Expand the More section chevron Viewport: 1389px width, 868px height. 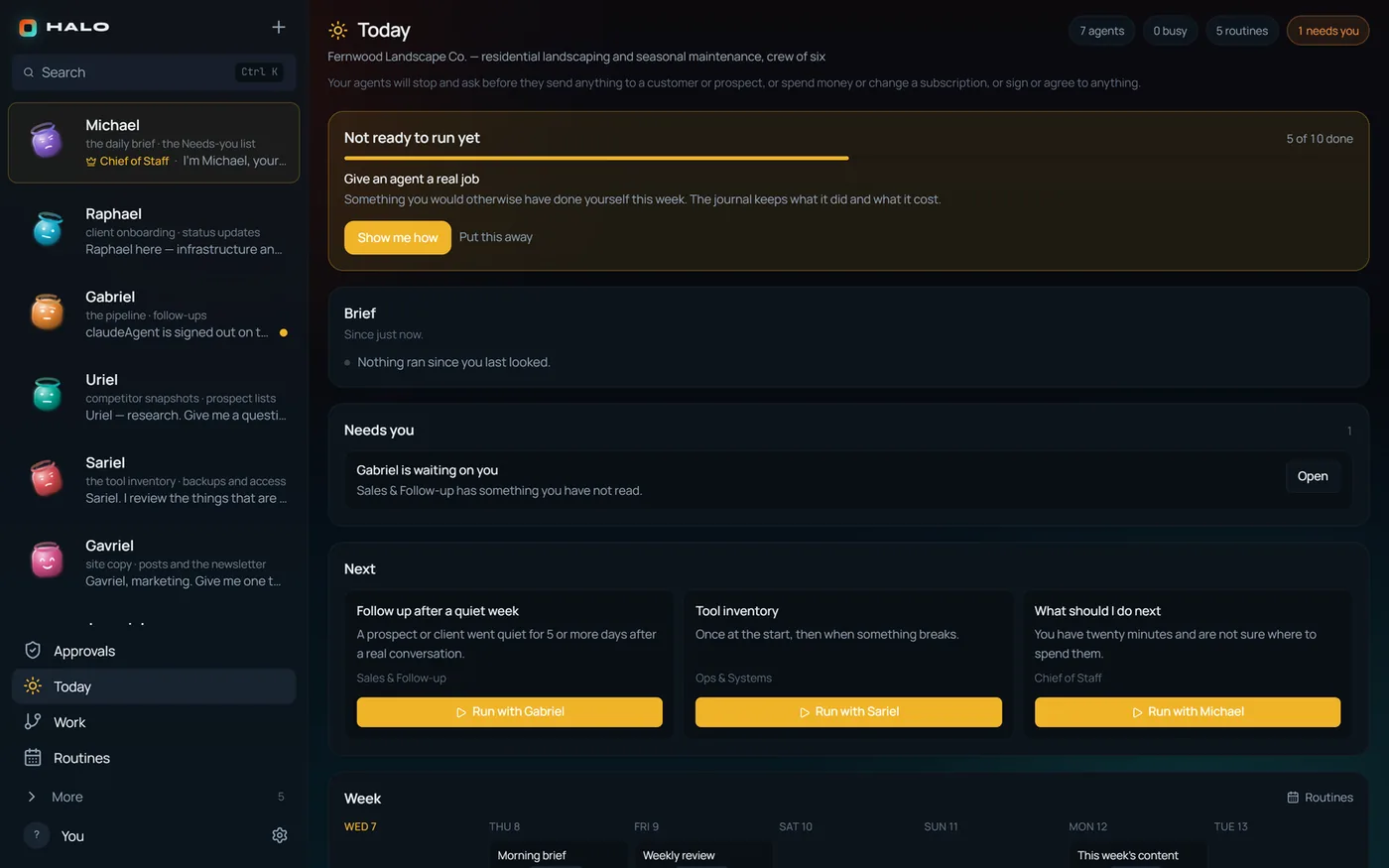point(32,797)
